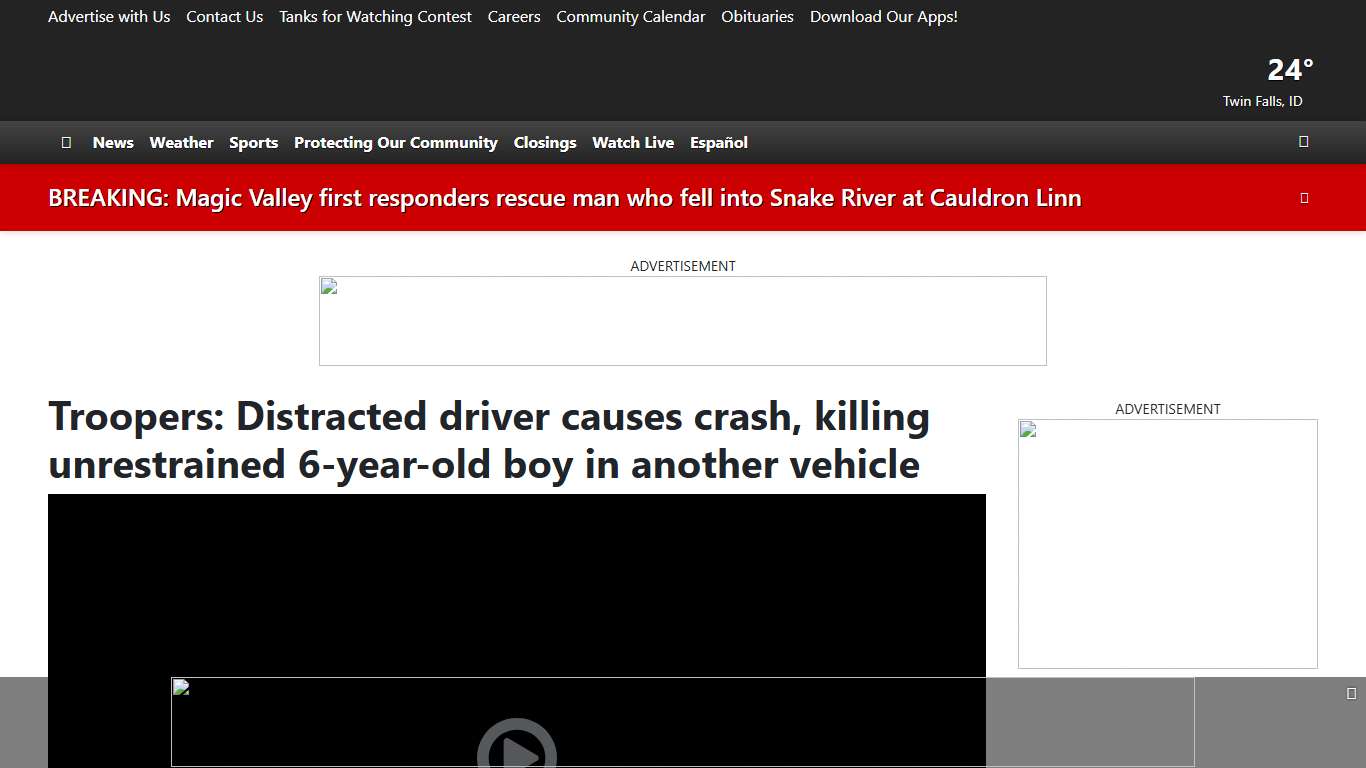Open the Contact Us page
Image resolution: width=1366 pixels, height=768 pixels.
click(x=224, y=16)
